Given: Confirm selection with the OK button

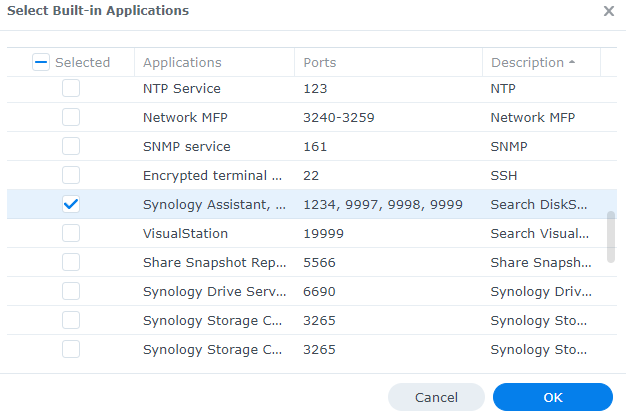Looking at the screenshot, I should click(x=553, y=397).
